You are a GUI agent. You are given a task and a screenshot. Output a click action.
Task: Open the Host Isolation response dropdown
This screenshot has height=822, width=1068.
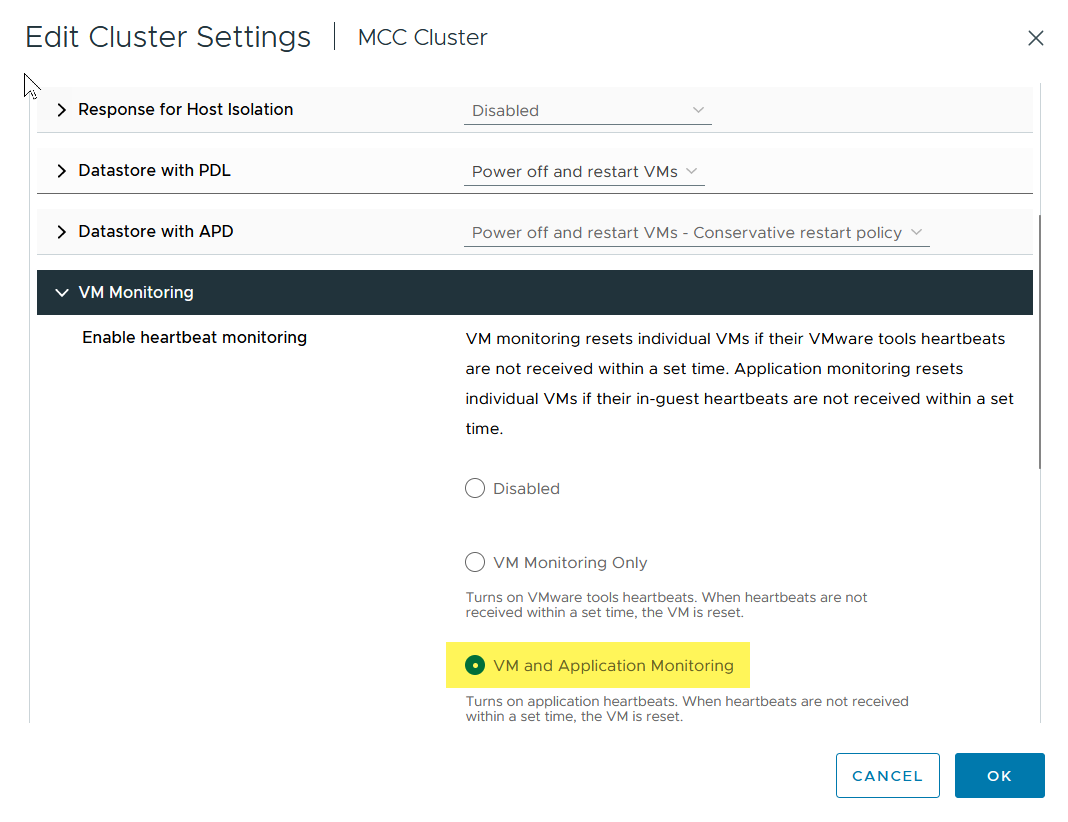click(x=587, y=111)
